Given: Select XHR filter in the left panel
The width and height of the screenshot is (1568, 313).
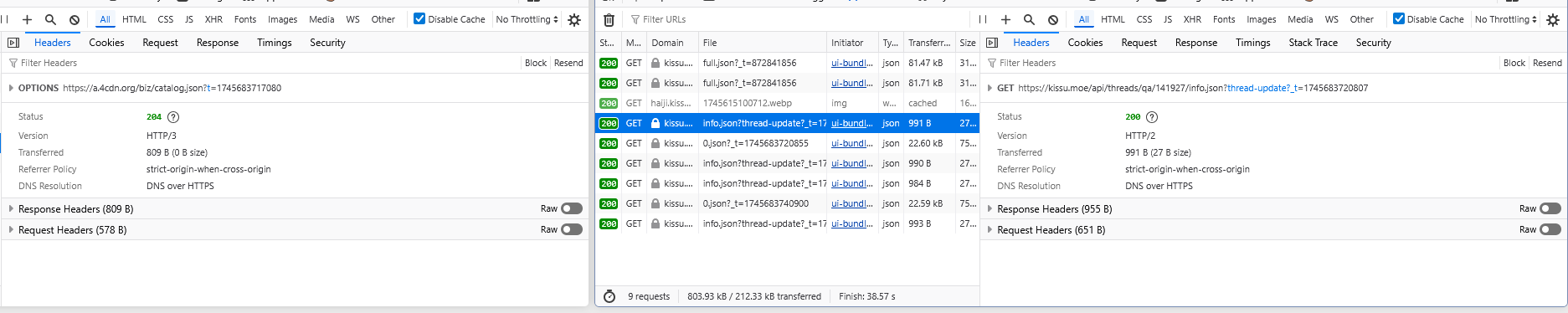Looking at the screenshot, I should pos(213,19).
